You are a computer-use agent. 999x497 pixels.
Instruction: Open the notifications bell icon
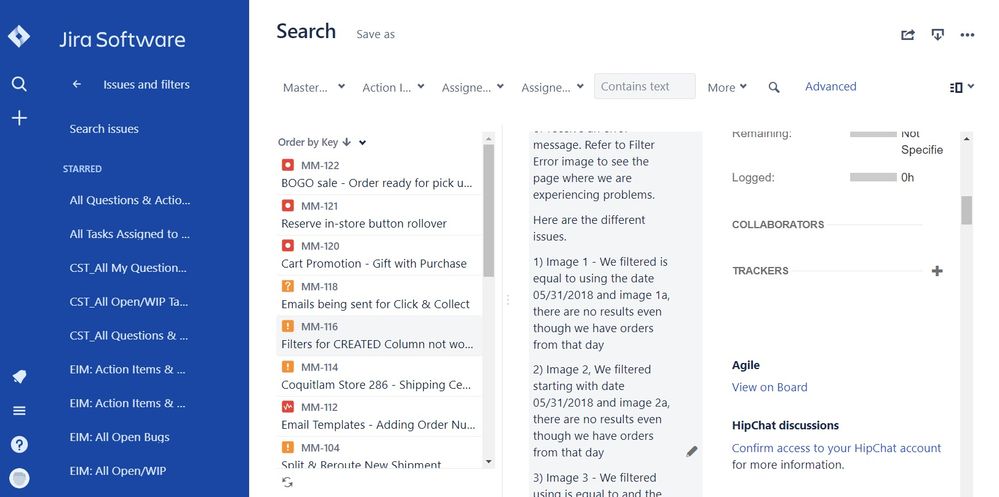(x=19, y=377)
